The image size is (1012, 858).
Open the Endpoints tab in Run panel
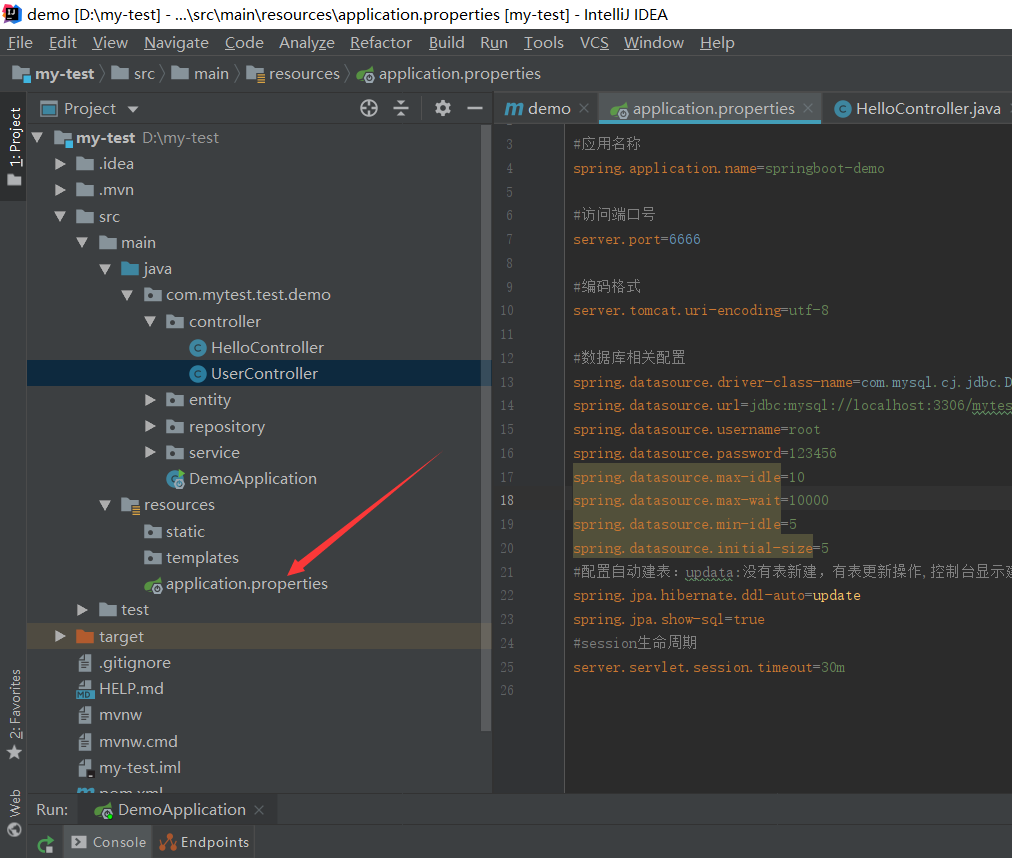pyautogui.click(x=204, y=842)
